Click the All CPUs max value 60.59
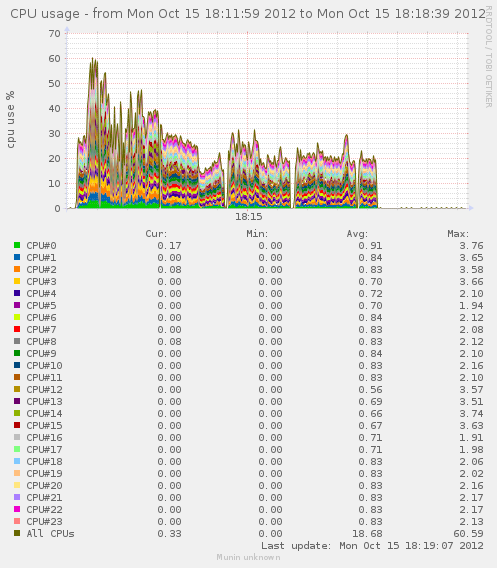497x568 pixels. pyautogui.click(x=468, y=534)
